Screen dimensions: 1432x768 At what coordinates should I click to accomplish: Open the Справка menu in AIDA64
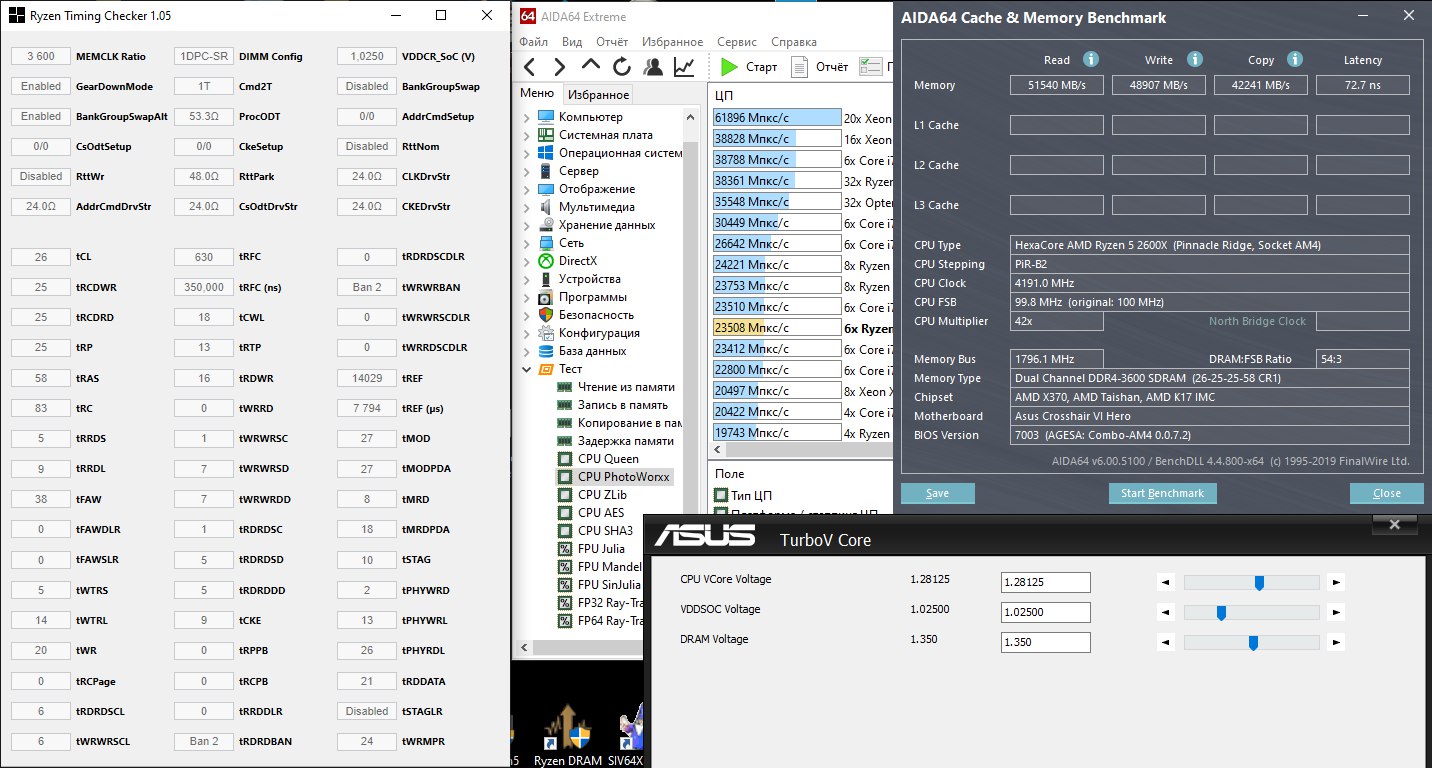coord(794,42)
